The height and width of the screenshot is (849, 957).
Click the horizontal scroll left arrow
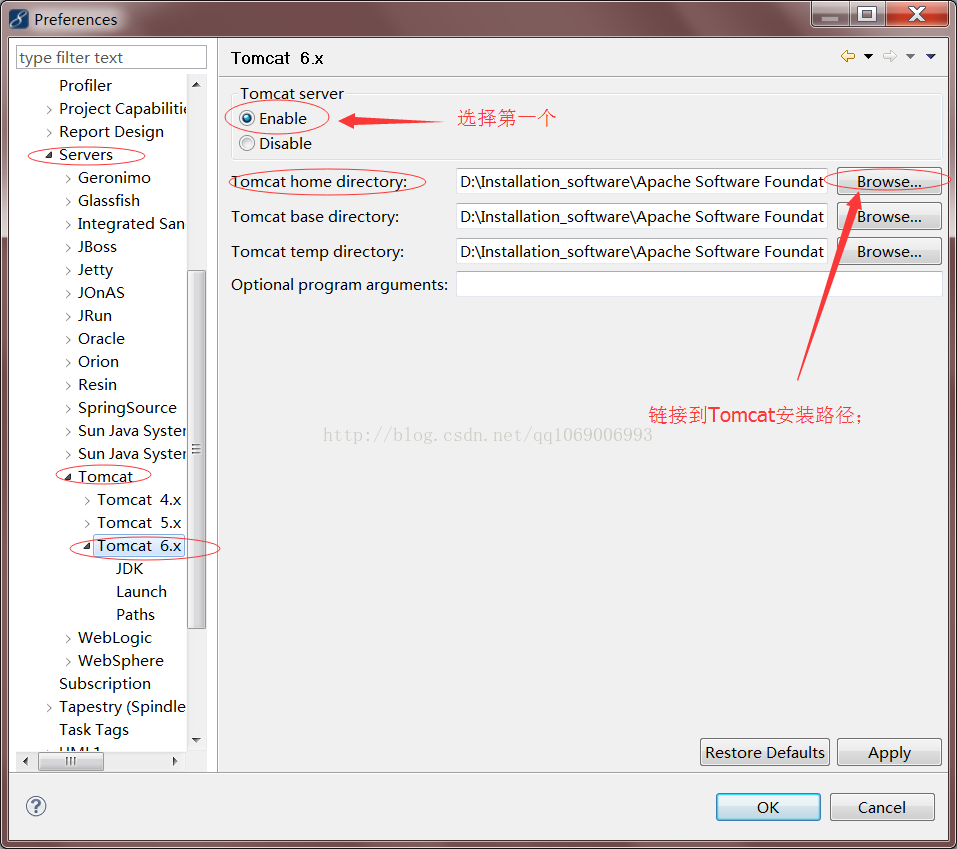tap(26, 761)
